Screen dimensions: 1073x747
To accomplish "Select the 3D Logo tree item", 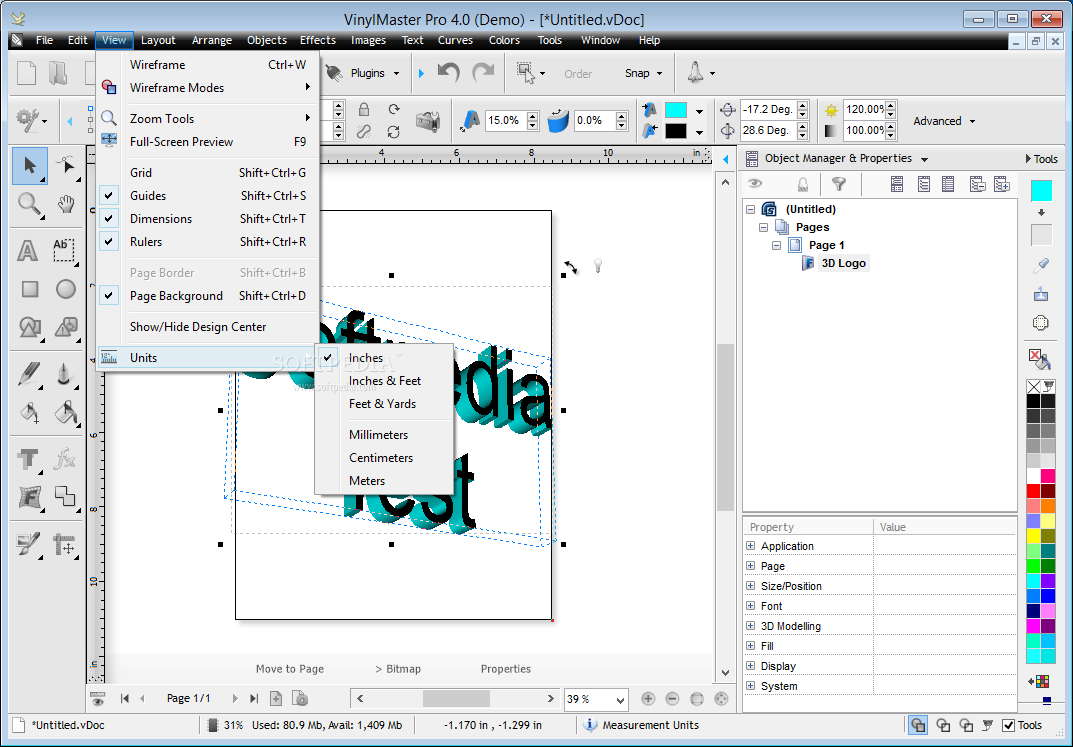I will 843,263.
